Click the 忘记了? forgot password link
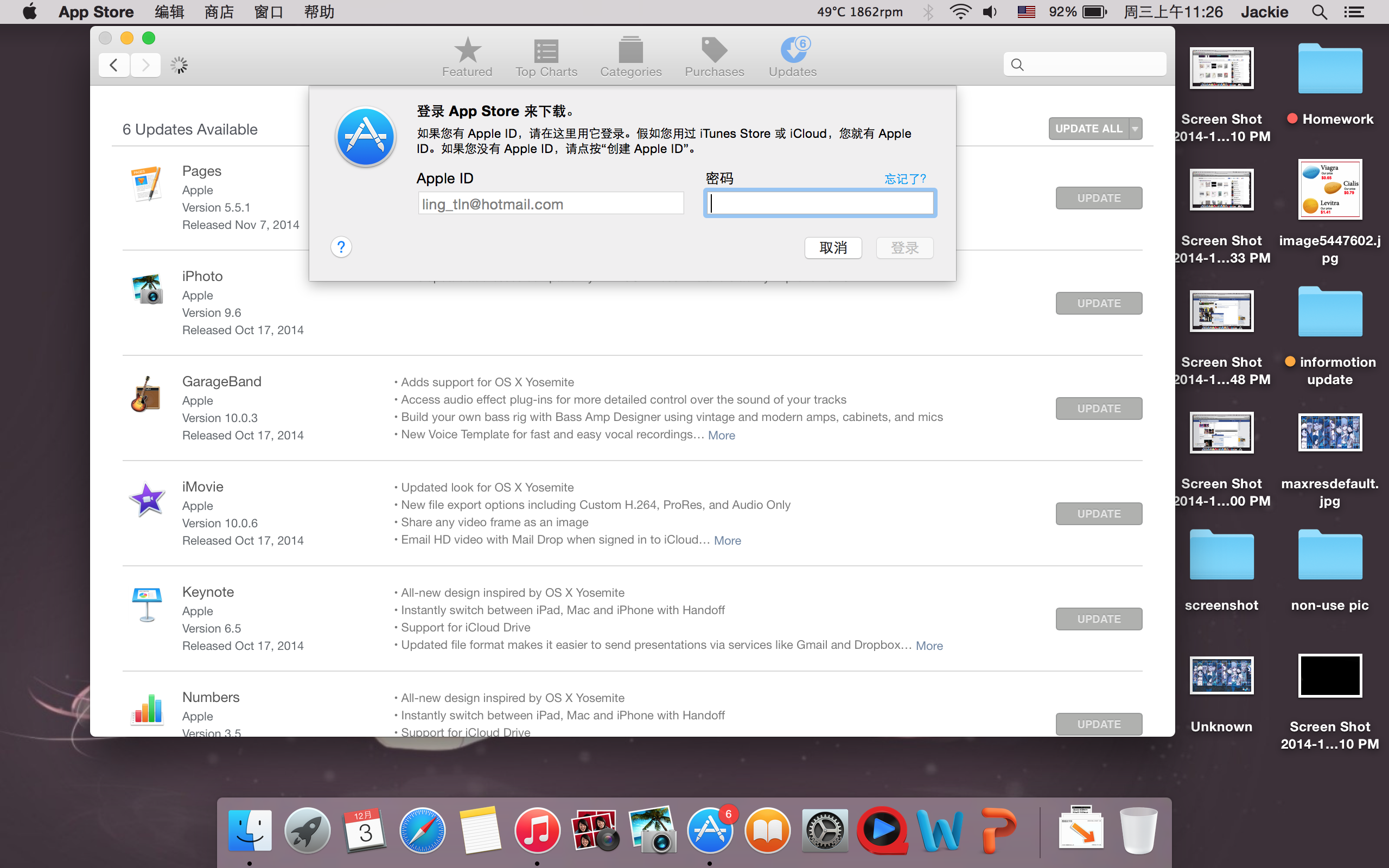Screen dimensions: 1389x868 (x=905, y=179)
